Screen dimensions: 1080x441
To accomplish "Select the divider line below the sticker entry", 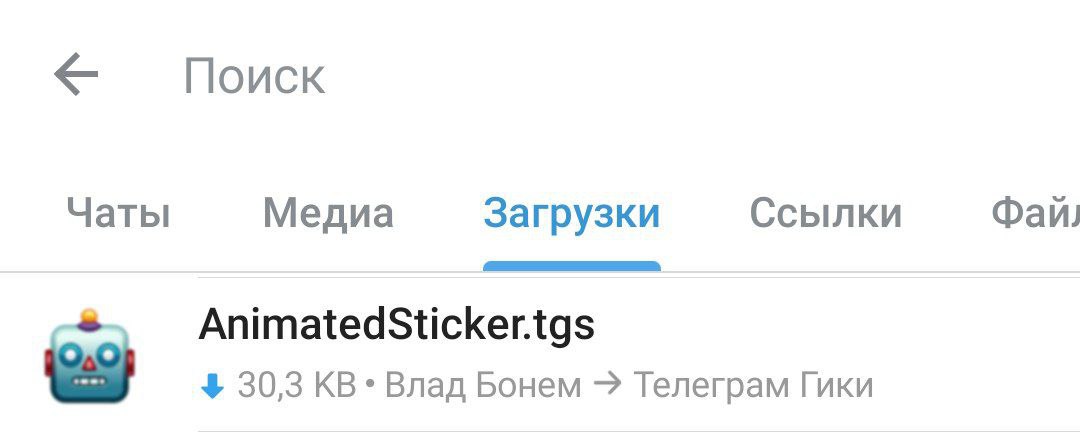I will coord(638,432).
